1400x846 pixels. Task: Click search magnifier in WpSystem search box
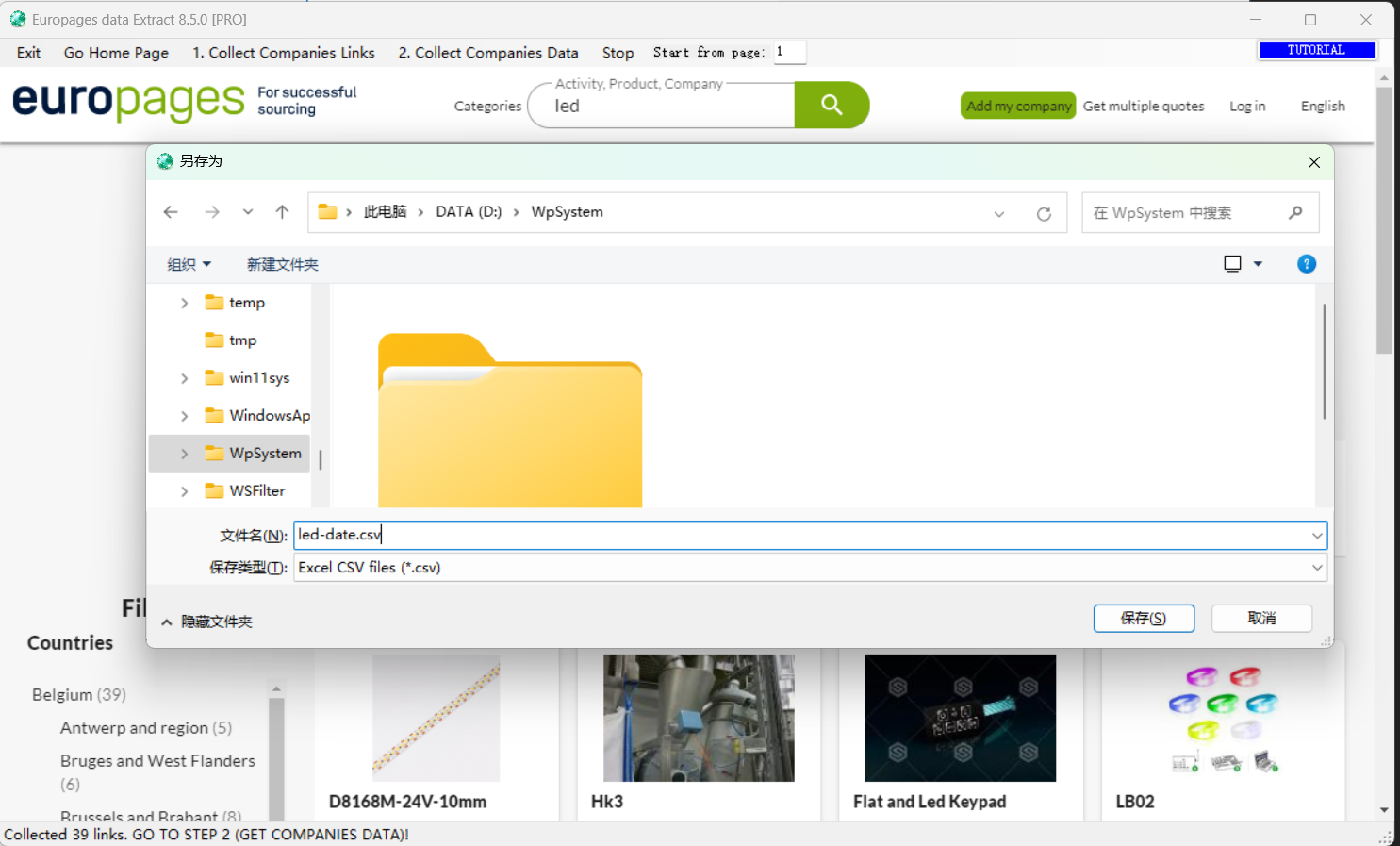point(1295,213)
